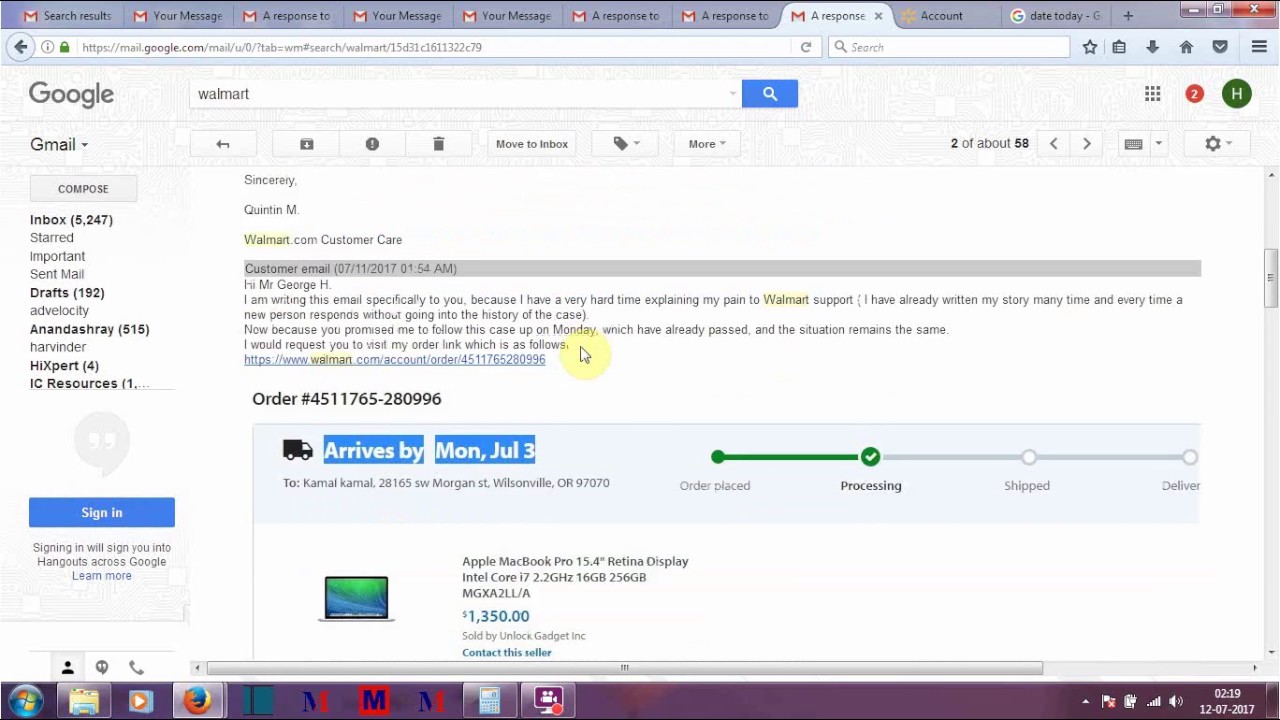Image resolution: width=1280 pixels, height=720 pixels.
Task: Go to the older conversation arrow
Action: coord(1087,144)
